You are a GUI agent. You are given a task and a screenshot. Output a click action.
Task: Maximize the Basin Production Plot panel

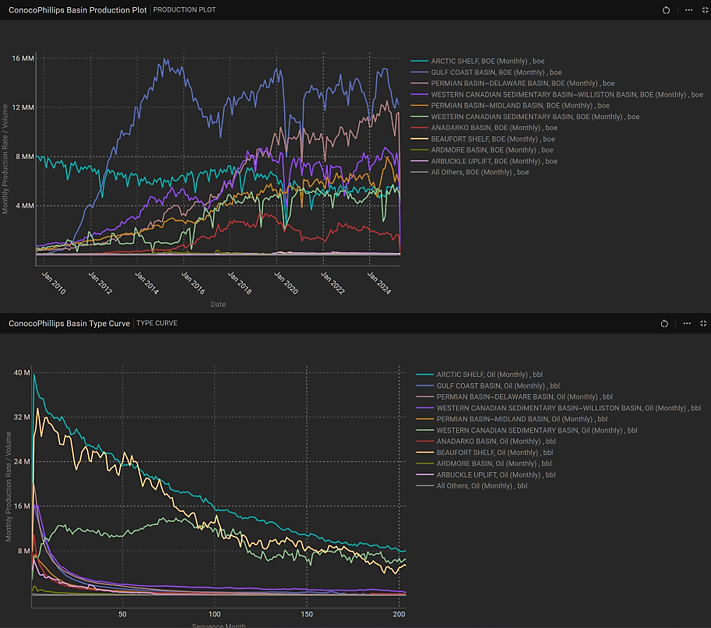point(705,10)
